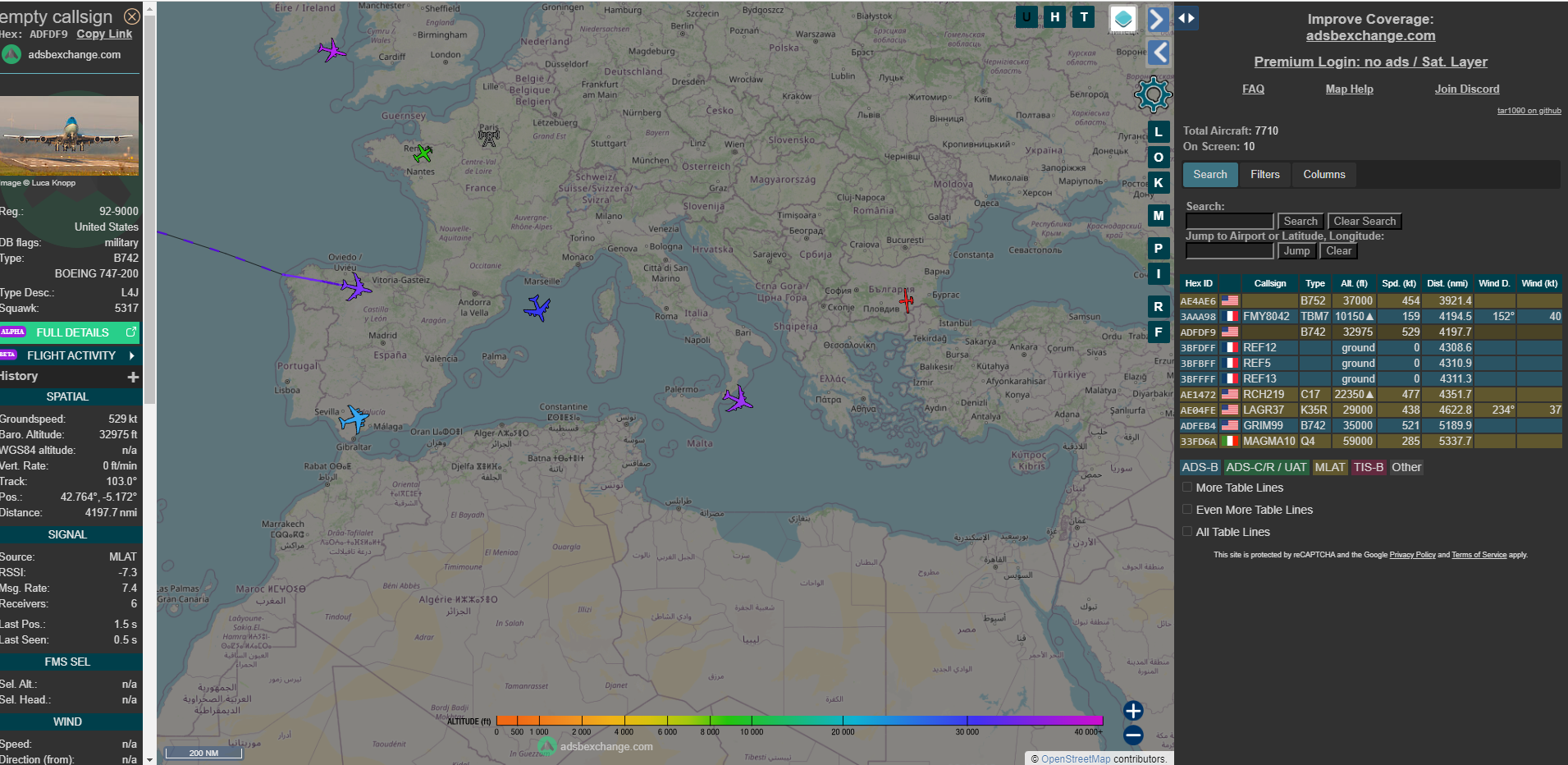This screenshot has height=765, width=1568.
Task: Click the ADS-B source legend swatch
Action: click(1200, 467)
